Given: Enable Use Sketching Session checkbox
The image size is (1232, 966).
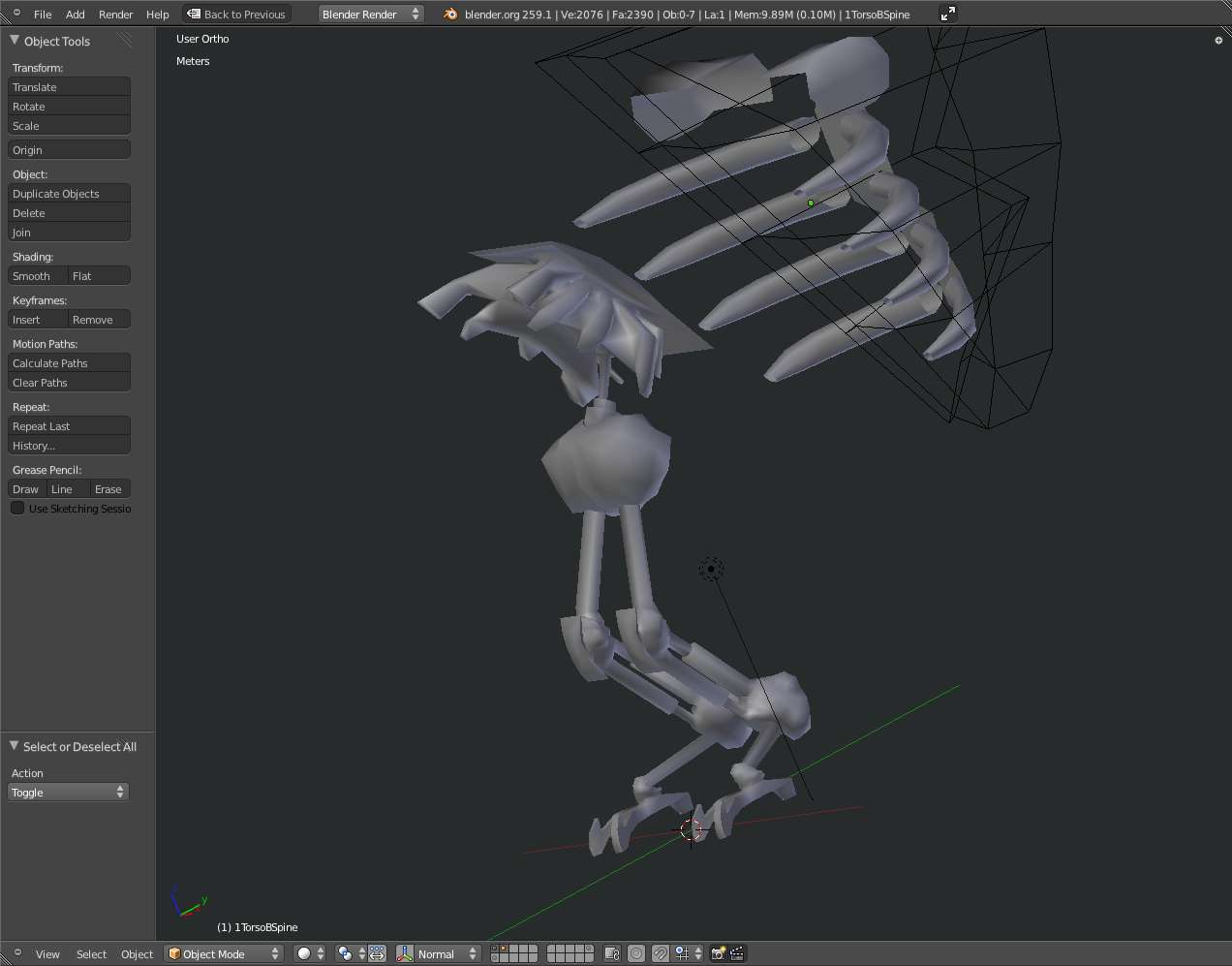Looking at the screenshot, I should click(x=17, y=509).
